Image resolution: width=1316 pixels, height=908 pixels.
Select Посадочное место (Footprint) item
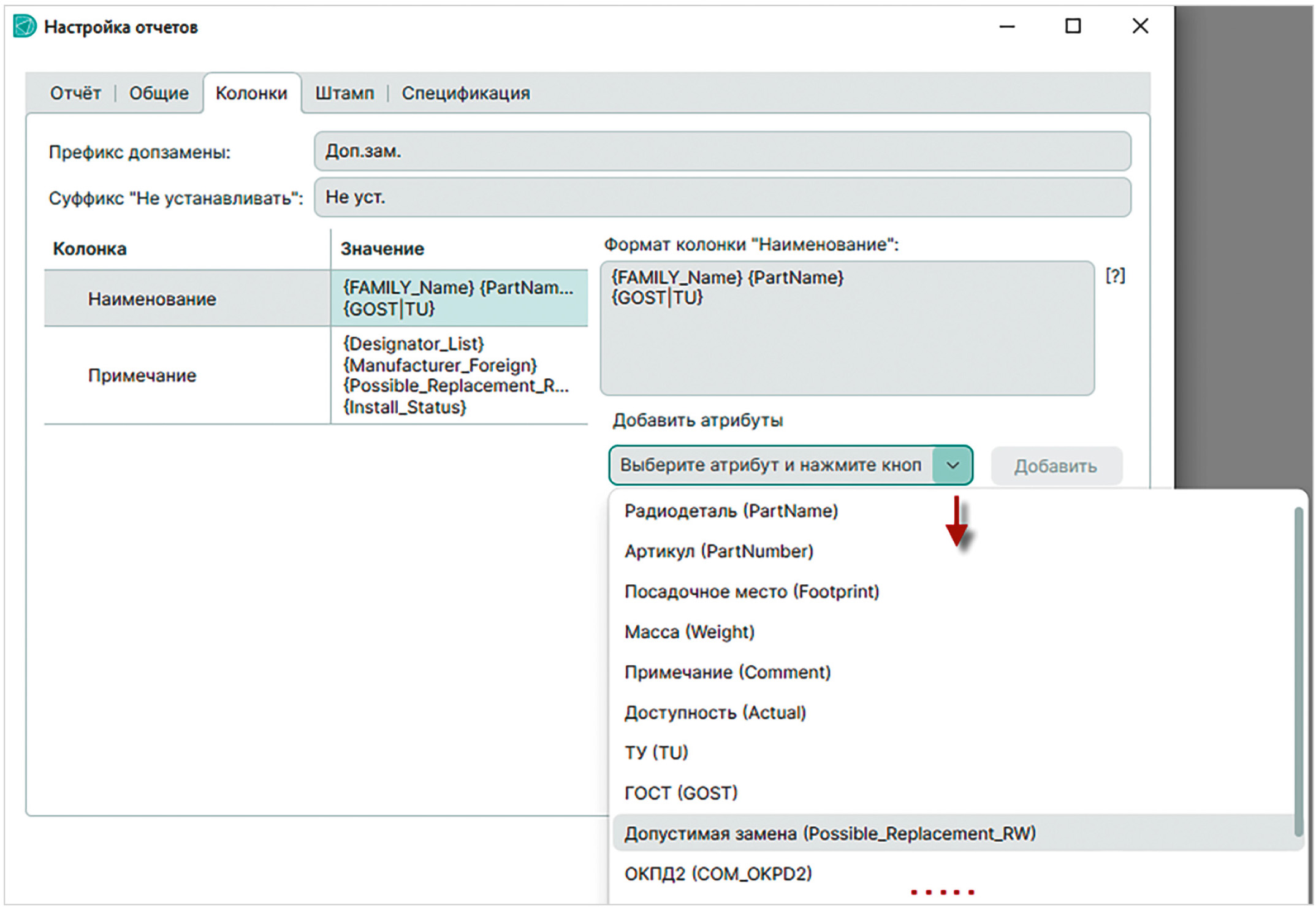(751, 592)
